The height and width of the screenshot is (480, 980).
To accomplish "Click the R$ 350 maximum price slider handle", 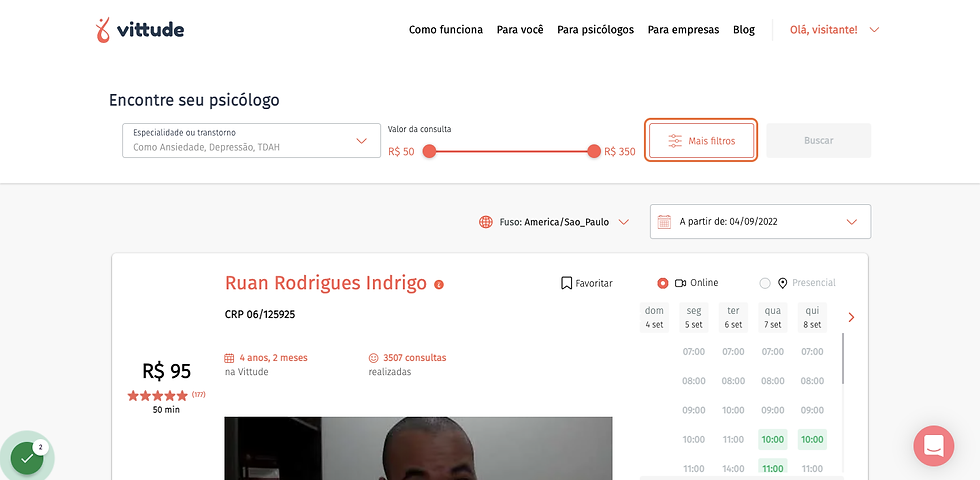I will (x=594, y=151).
